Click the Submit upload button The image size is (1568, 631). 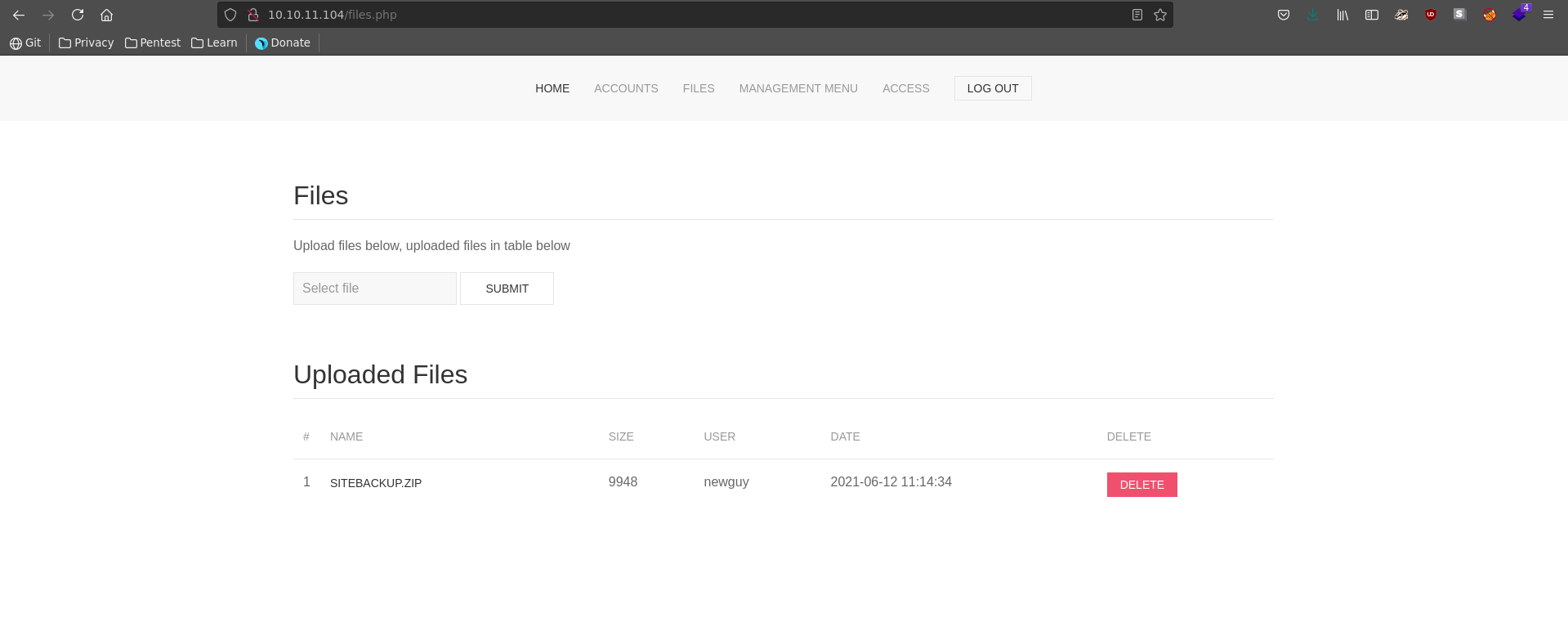[507, 289]
